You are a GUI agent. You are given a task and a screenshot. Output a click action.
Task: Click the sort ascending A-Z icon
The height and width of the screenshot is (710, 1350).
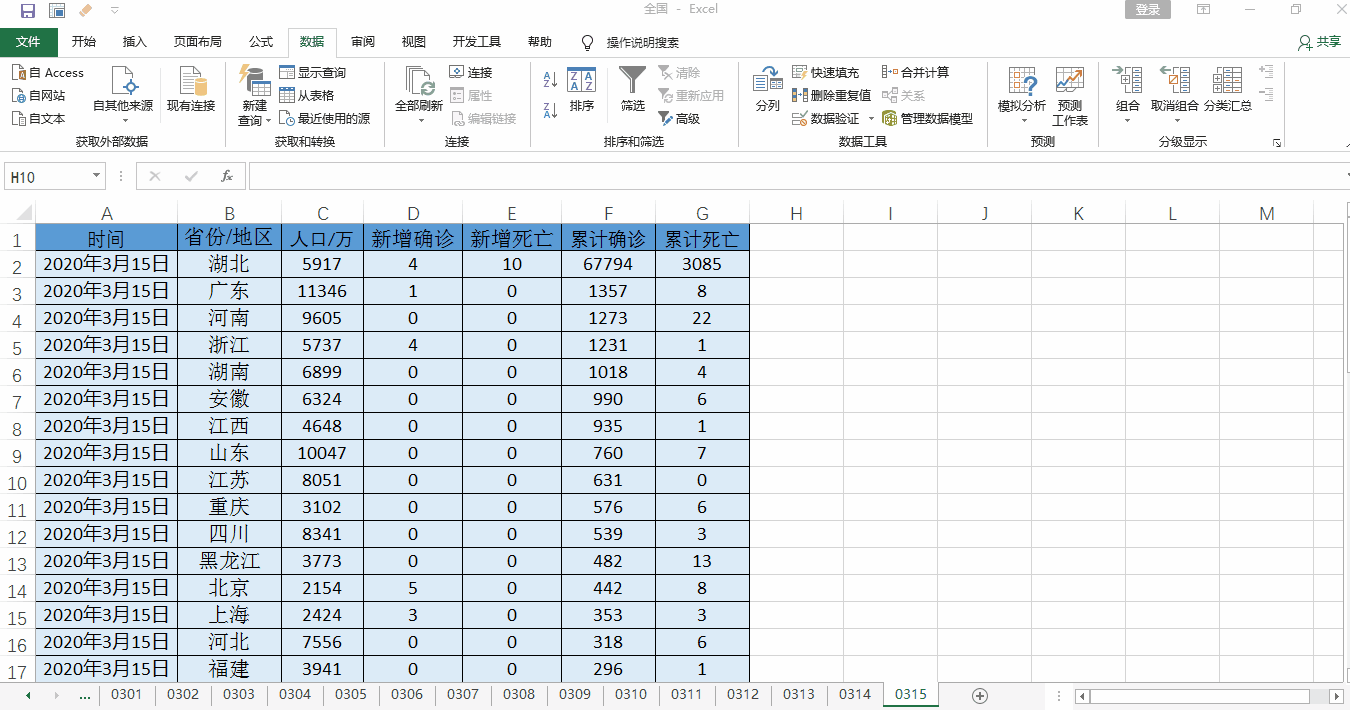(x=549, y=80)
